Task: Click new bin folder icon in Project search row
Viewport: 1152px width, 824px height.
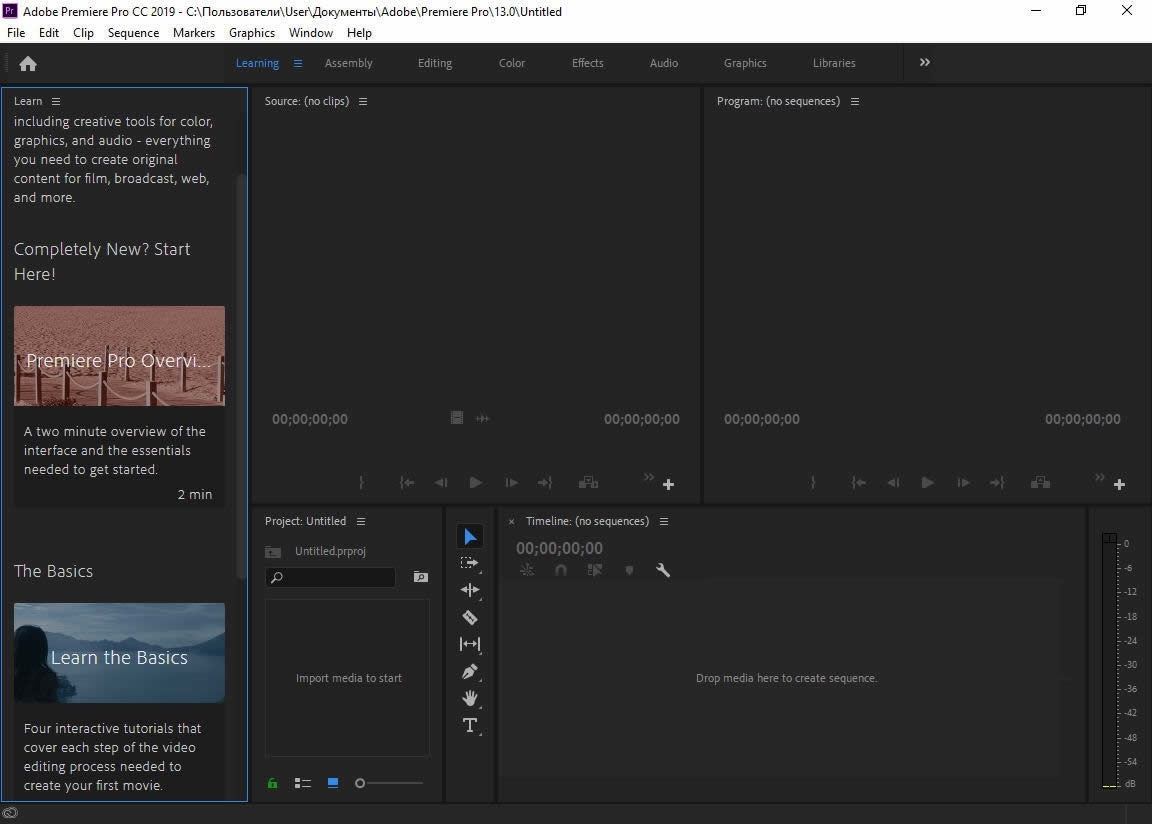Action: 420,577
